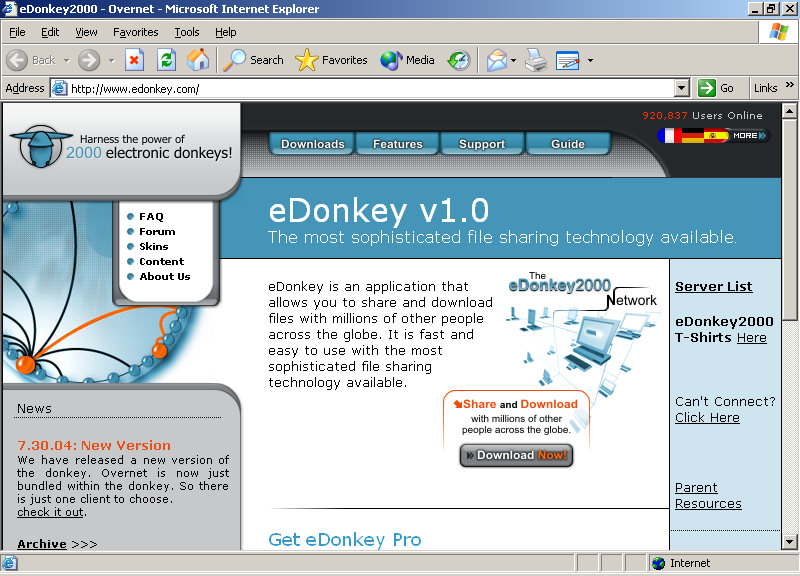800x576 pixels.
Task: Open the History clock icon
Action: tap(459, 60)
